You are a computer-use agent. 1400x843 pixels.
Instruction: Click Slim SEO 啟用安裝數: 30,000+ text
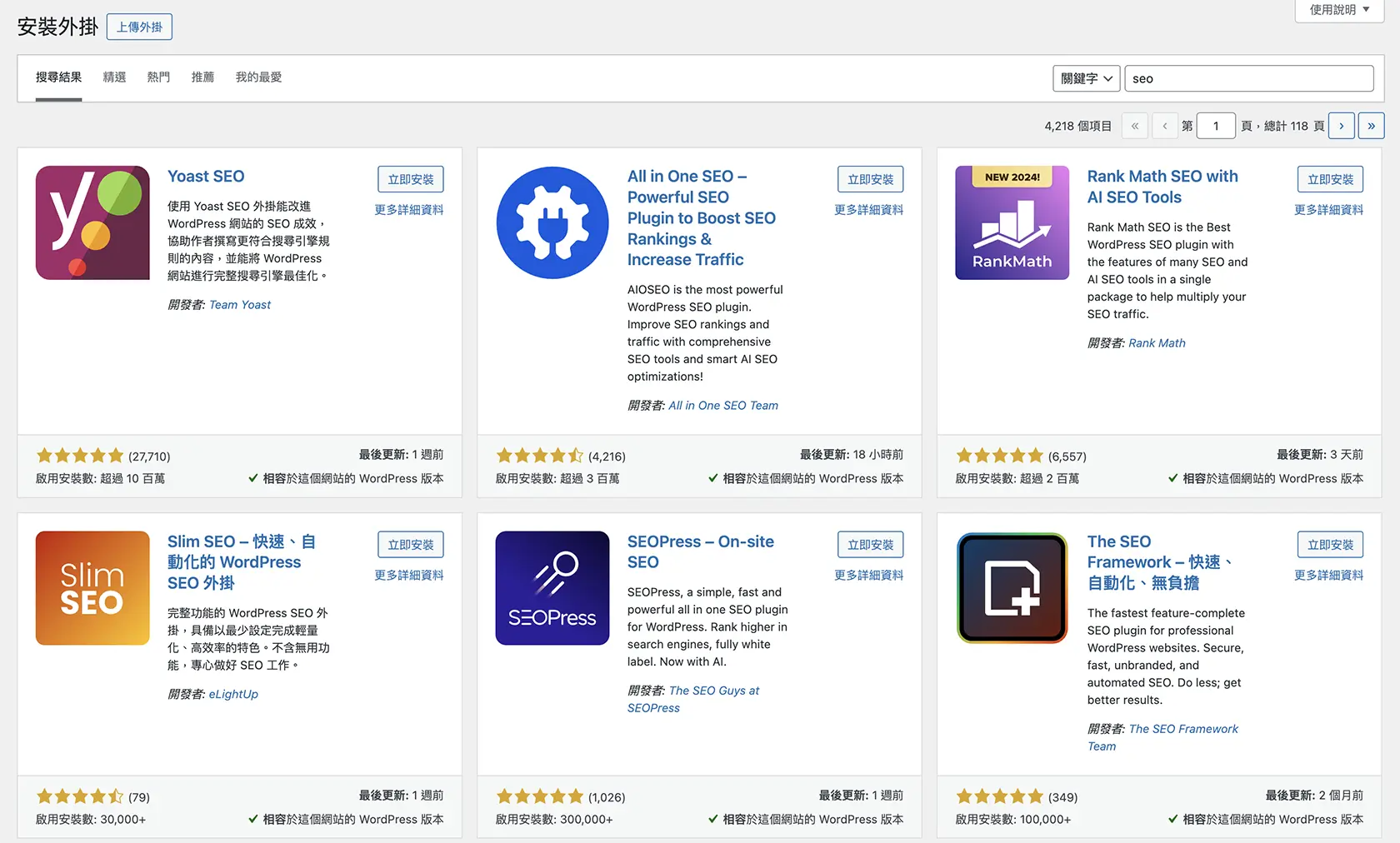91,820
